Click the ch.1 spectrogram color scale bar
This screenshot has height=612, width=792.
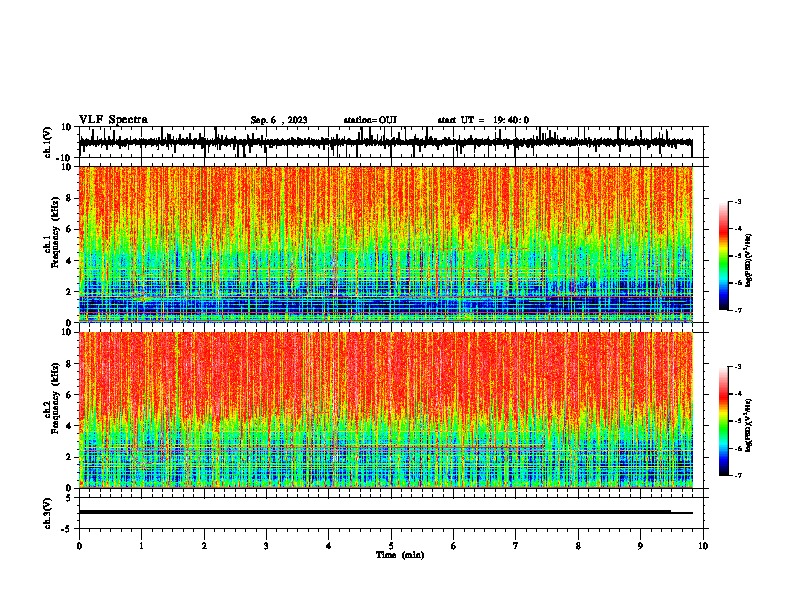pyautogui.click(x=723, y=256)
